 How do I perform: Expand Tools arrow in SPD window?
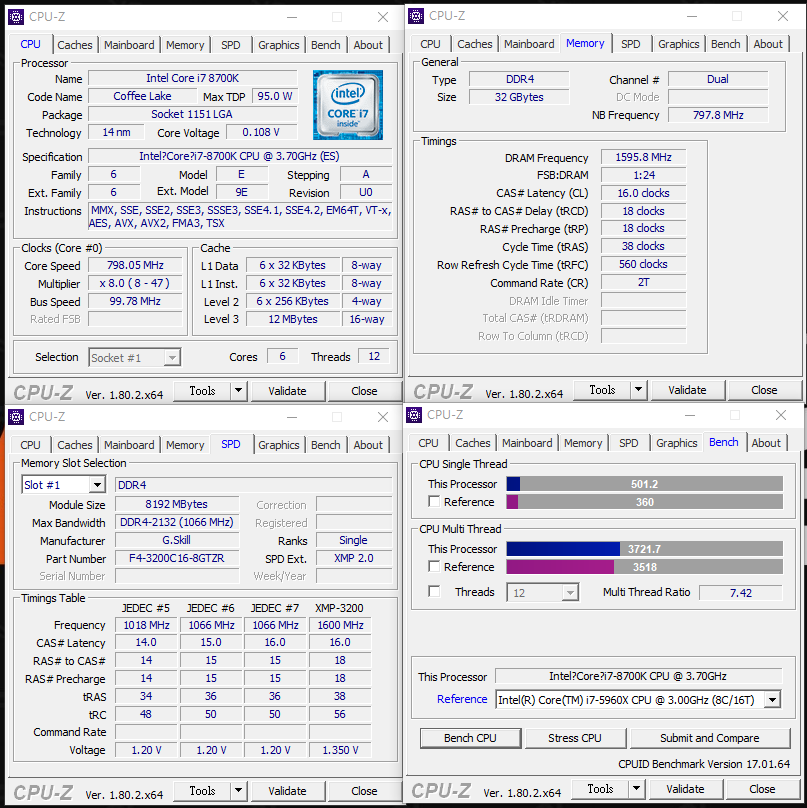pyautogui.click(x=238, y=790)
